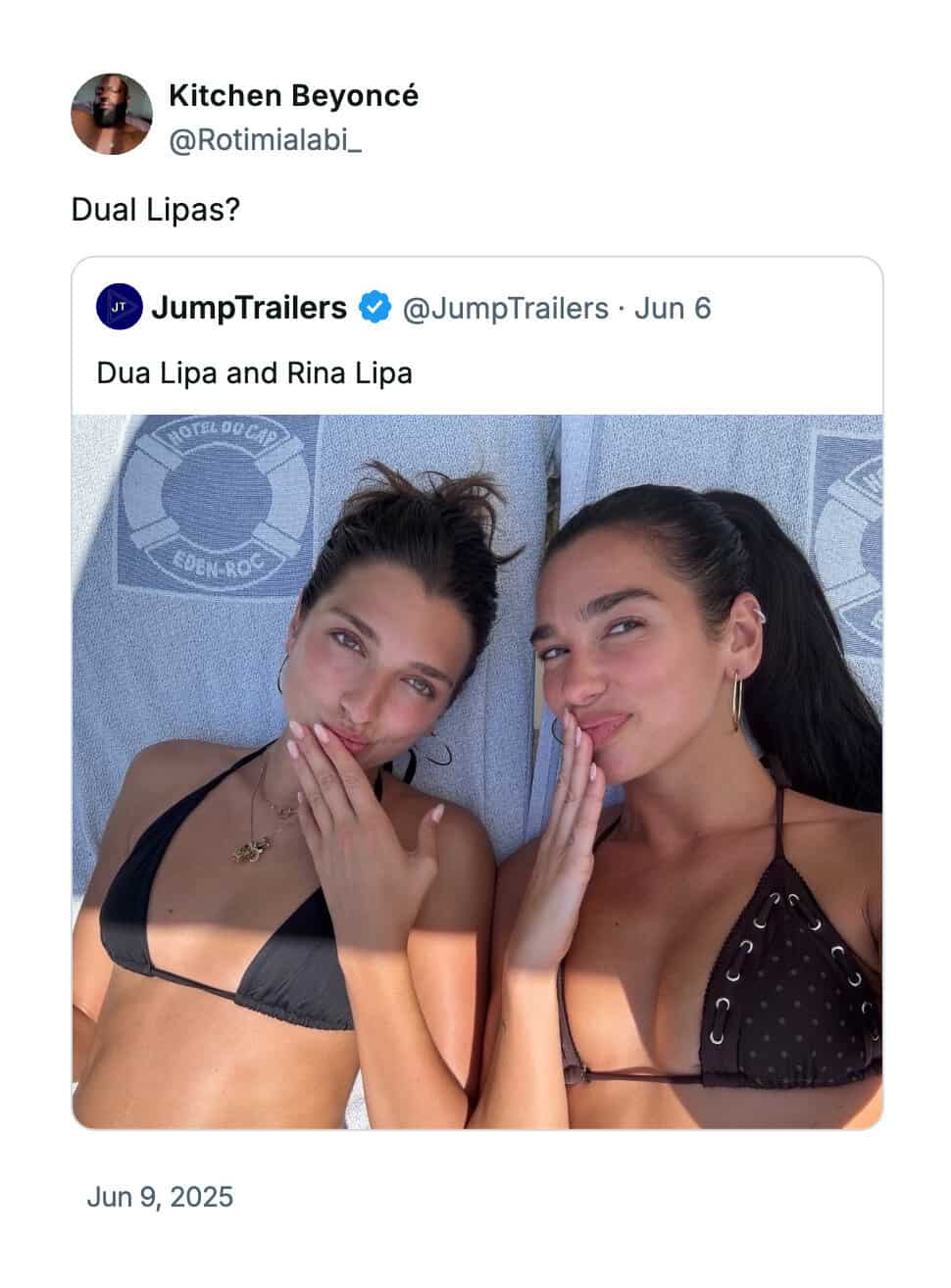Image resolution: width=951 pixels, height=1288 pixels.
Task: Open the quoted tweet beach photo
Action: tap(477, 771)
